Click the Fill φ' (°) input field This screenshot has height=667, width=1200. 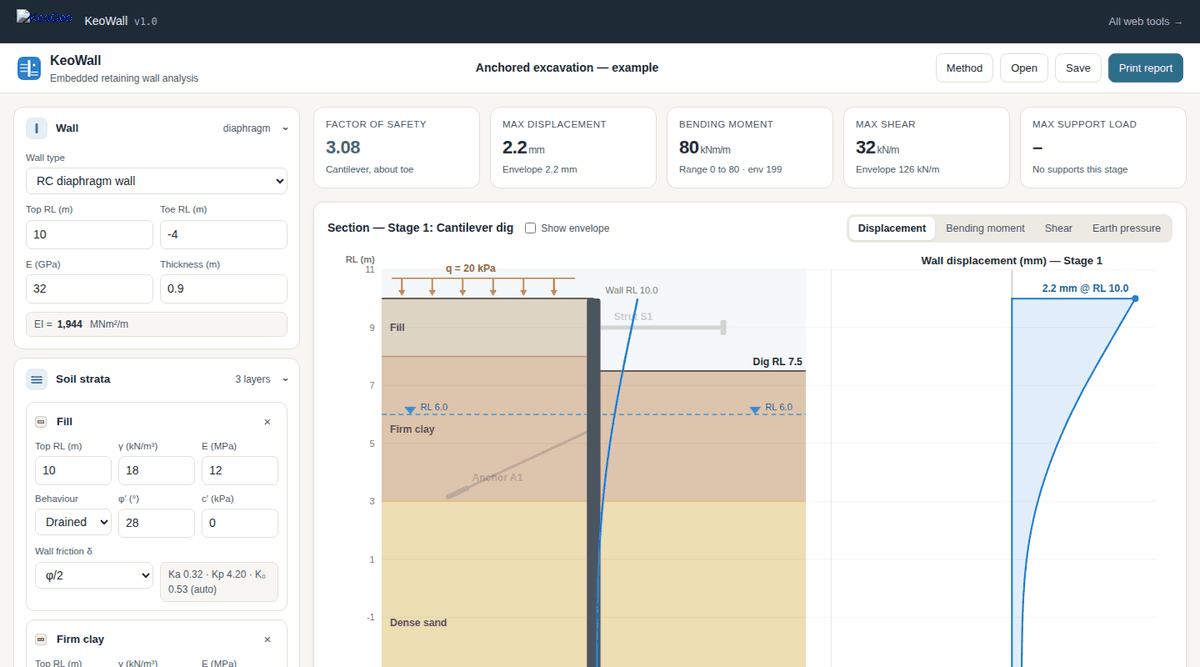coord(156,522)
